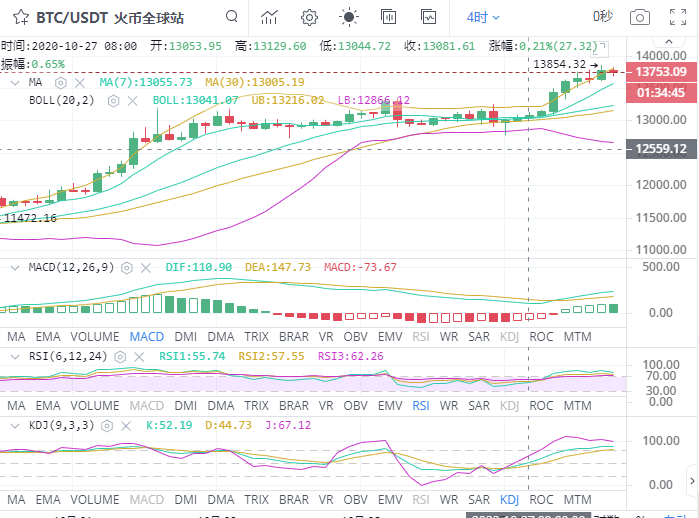This screenshot has width=699, height=518.
Task: Open MA indicator settings
Action: [x=61, y=82]
